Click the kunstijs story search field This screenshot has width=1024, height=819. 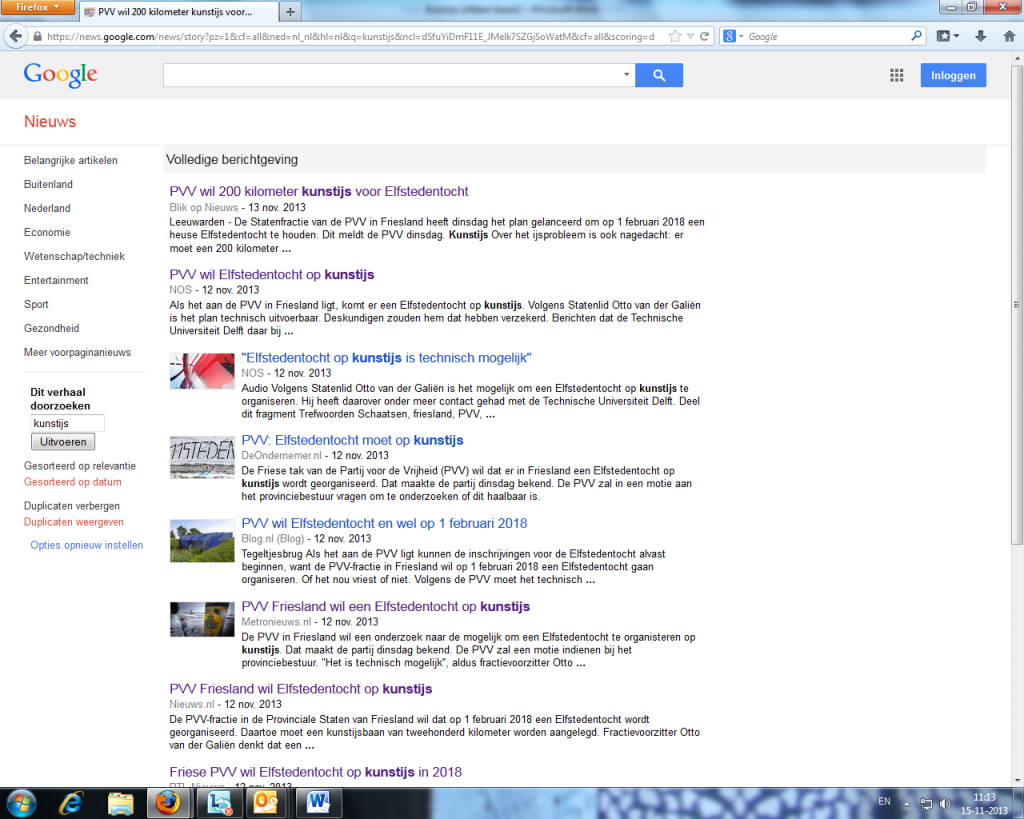(x=67, y=423)
